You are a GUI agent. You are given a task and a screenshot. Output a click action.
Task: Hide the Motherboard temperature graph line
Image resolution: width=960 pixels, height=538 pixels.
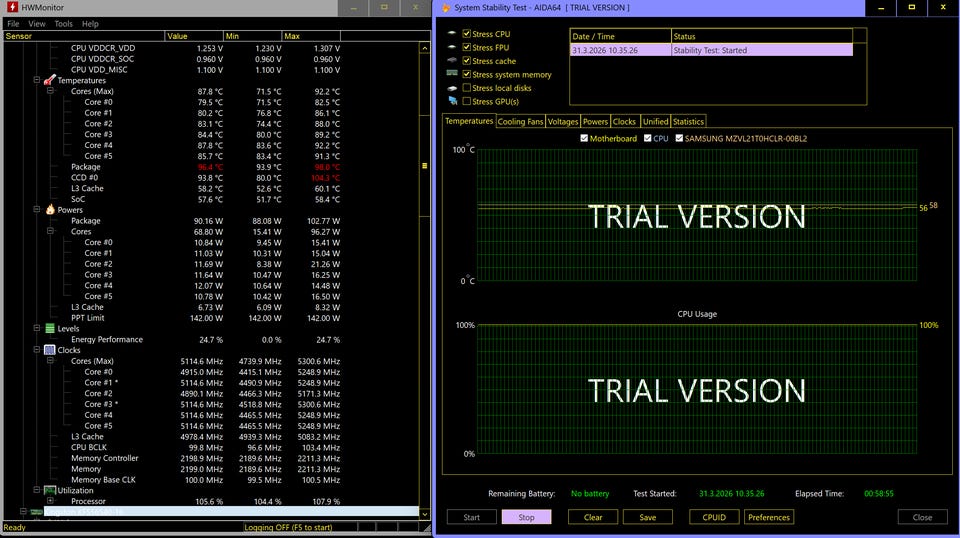coord(585,139)
